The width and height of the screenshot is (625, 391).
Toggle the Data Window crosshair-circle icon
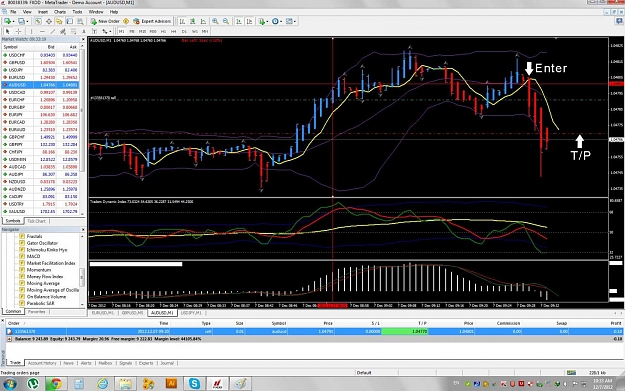point(49,21)
